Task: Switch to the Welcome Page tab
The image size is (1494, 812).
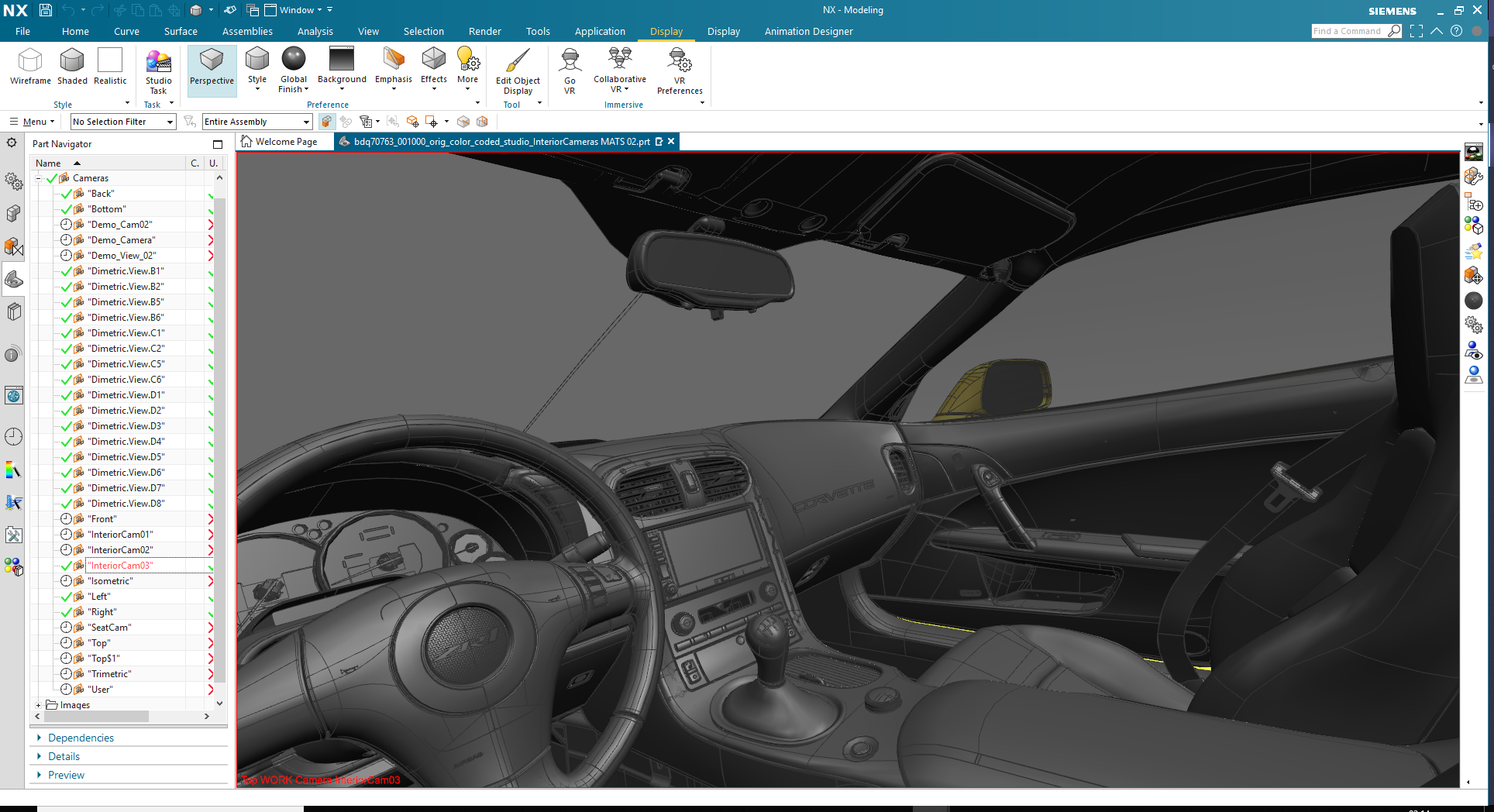Action: coord(286,142)
